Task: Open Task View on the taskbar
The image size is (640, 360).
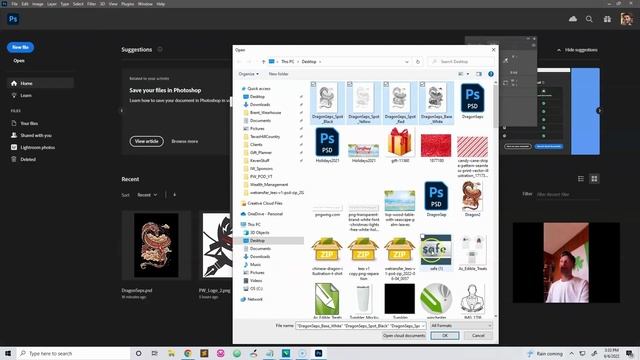Action: tap(155, 353)
